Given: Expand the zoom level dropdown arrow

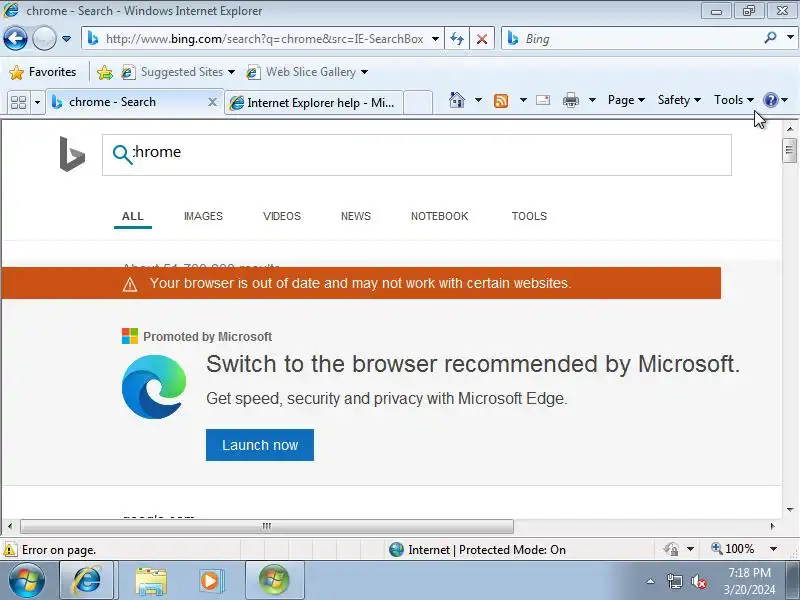Looking at the screenshot, I should [x=773, y=549].
